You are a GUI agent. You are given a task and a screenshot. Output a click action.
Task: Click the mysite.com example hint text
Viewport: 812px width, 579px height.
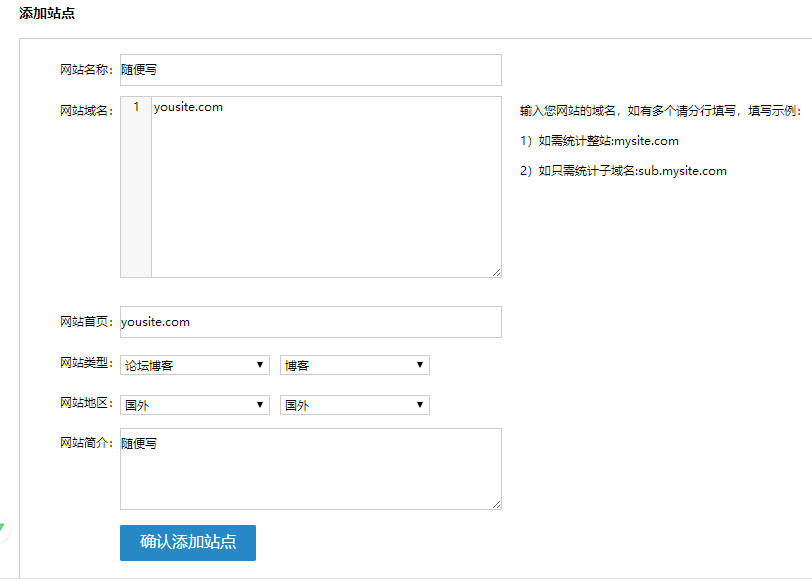[600, 140]
